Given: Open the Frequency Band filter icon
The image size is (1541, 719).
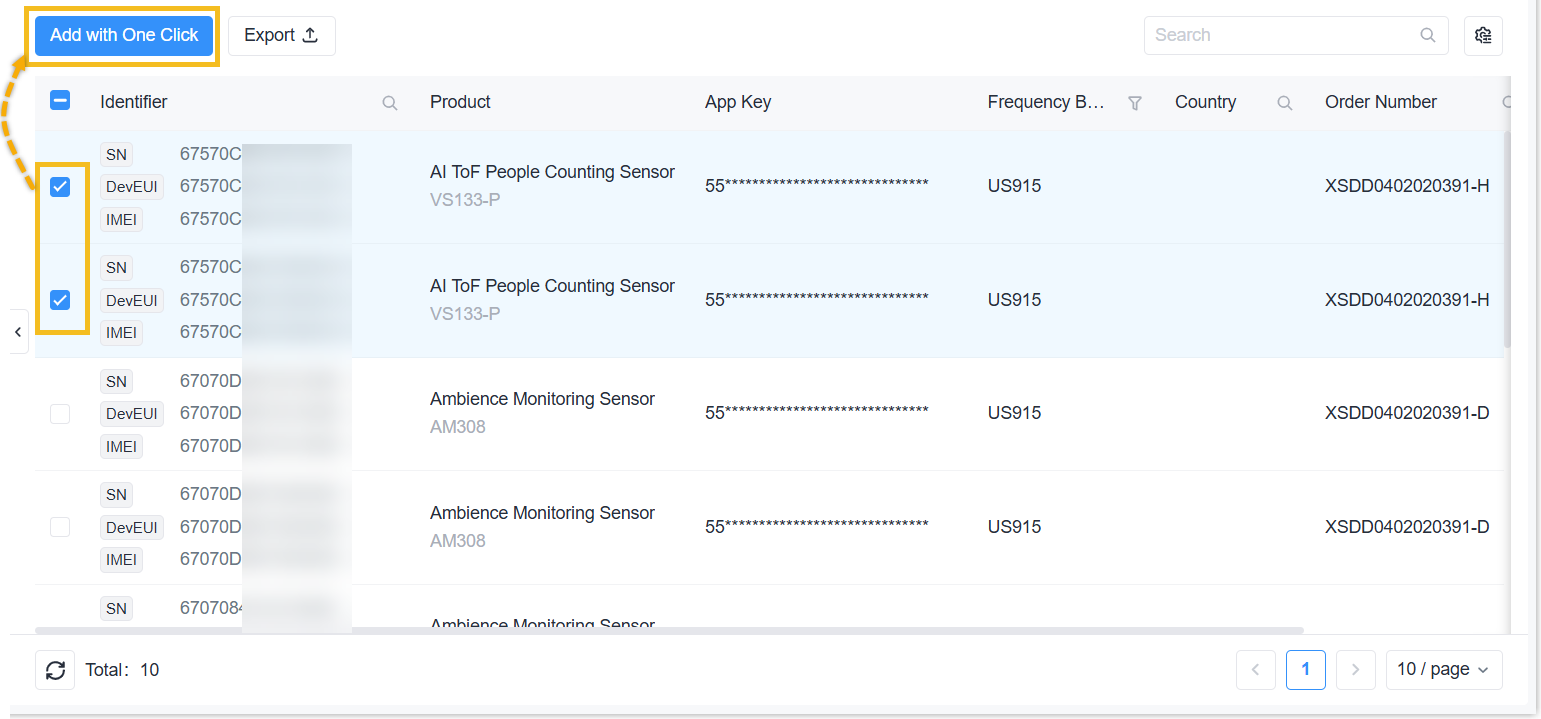Looking at the screenshot, I should tap(1135, 103).
